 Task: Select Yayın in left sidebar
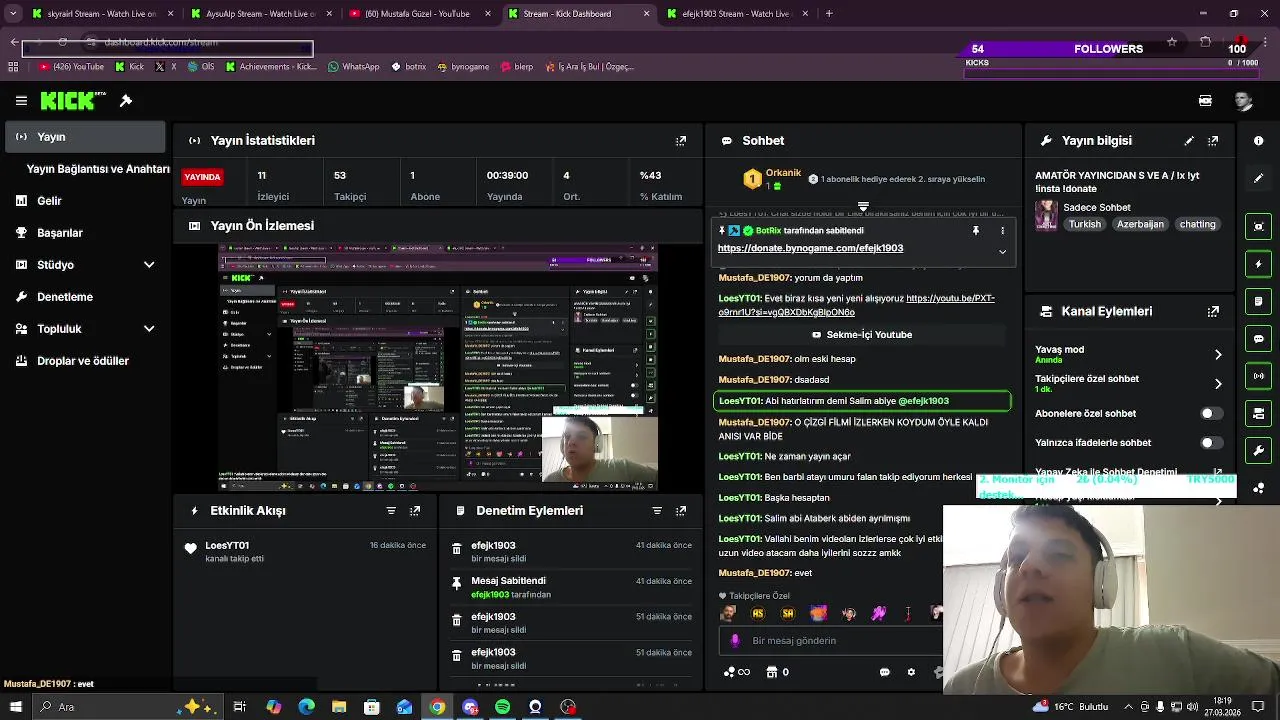click(x=85, y=137)
